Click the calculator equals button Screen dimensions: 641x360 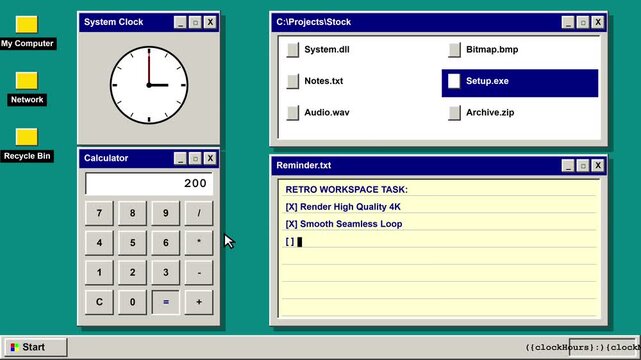click(x=166, y=302)
